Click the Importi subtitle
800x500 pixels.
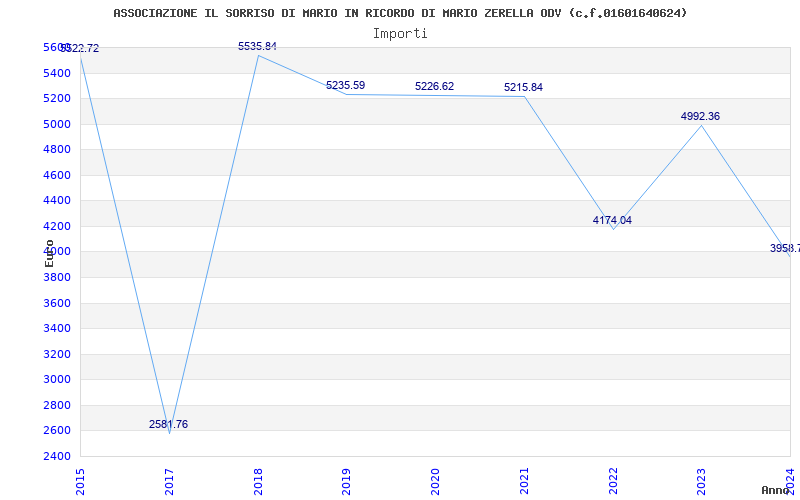coord(400,33)
